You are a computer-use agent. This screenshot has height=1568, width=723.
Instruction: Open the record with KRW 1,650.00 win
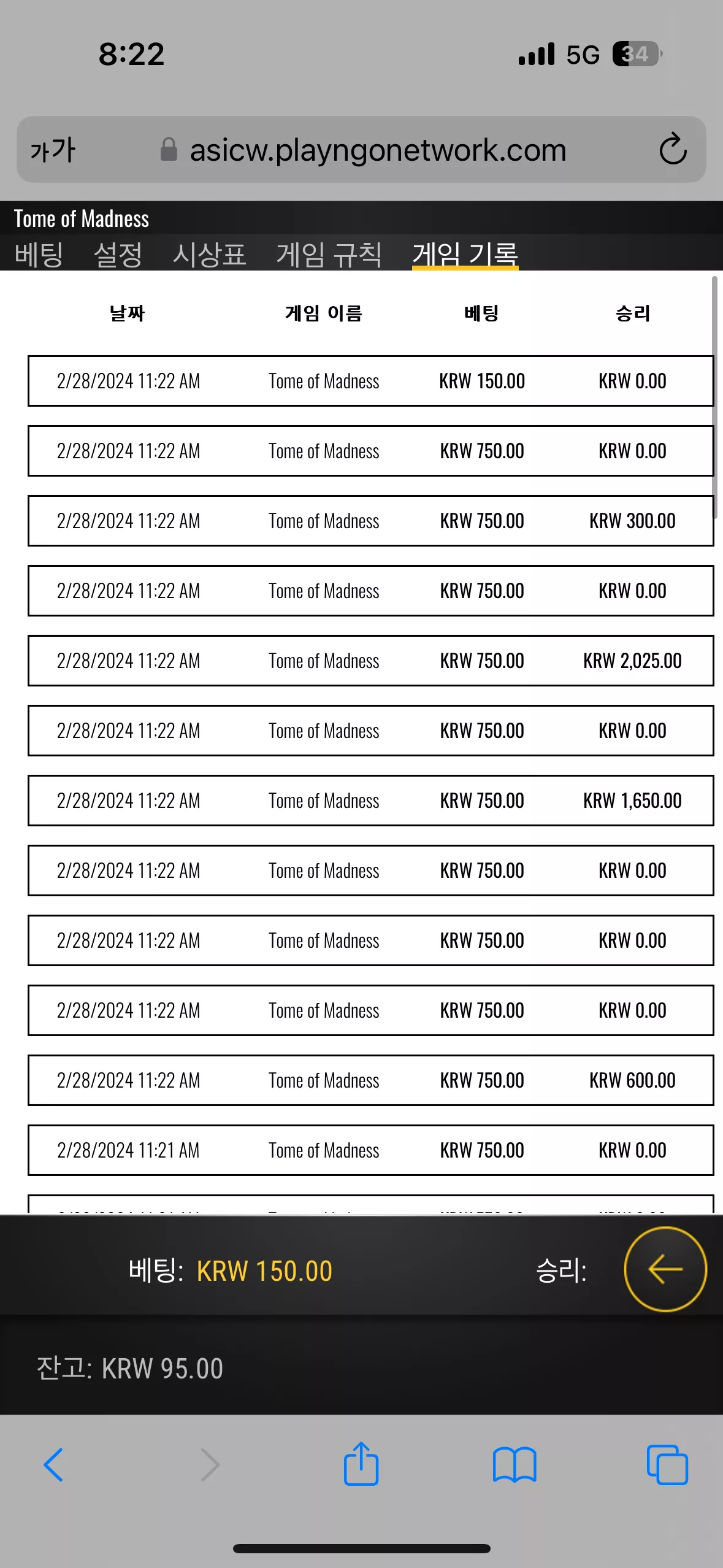pyautogui.click(x=370, y=801)
